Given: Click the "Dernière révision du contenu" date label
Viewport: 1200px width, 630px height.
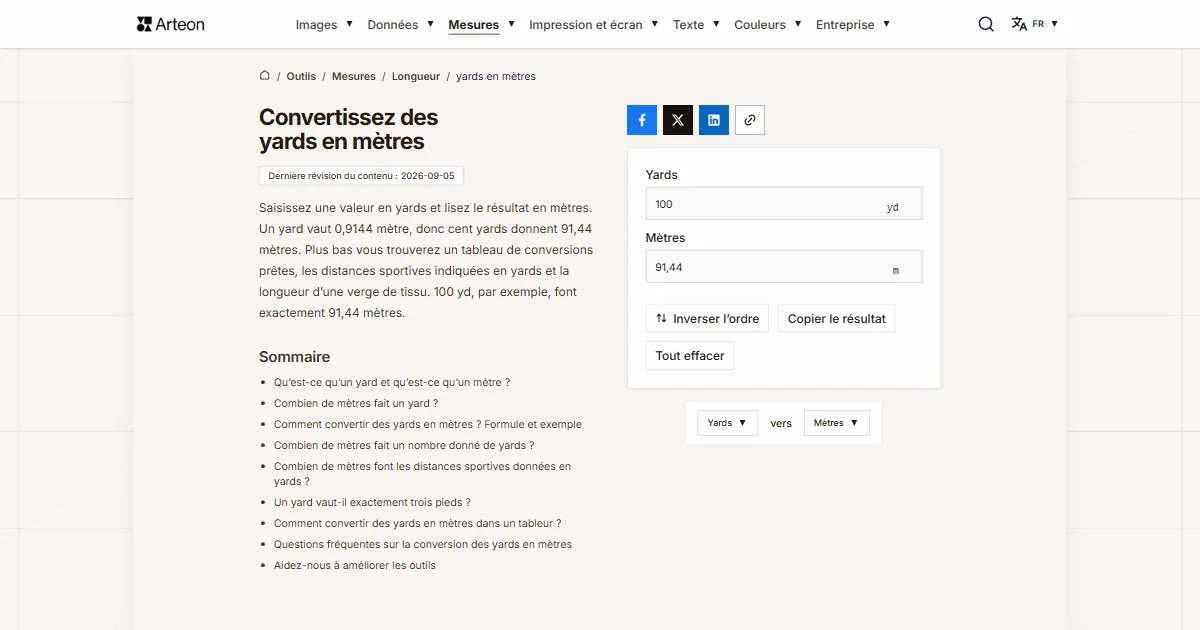Looking at the screenshot, I should click(x=361, y=176).
